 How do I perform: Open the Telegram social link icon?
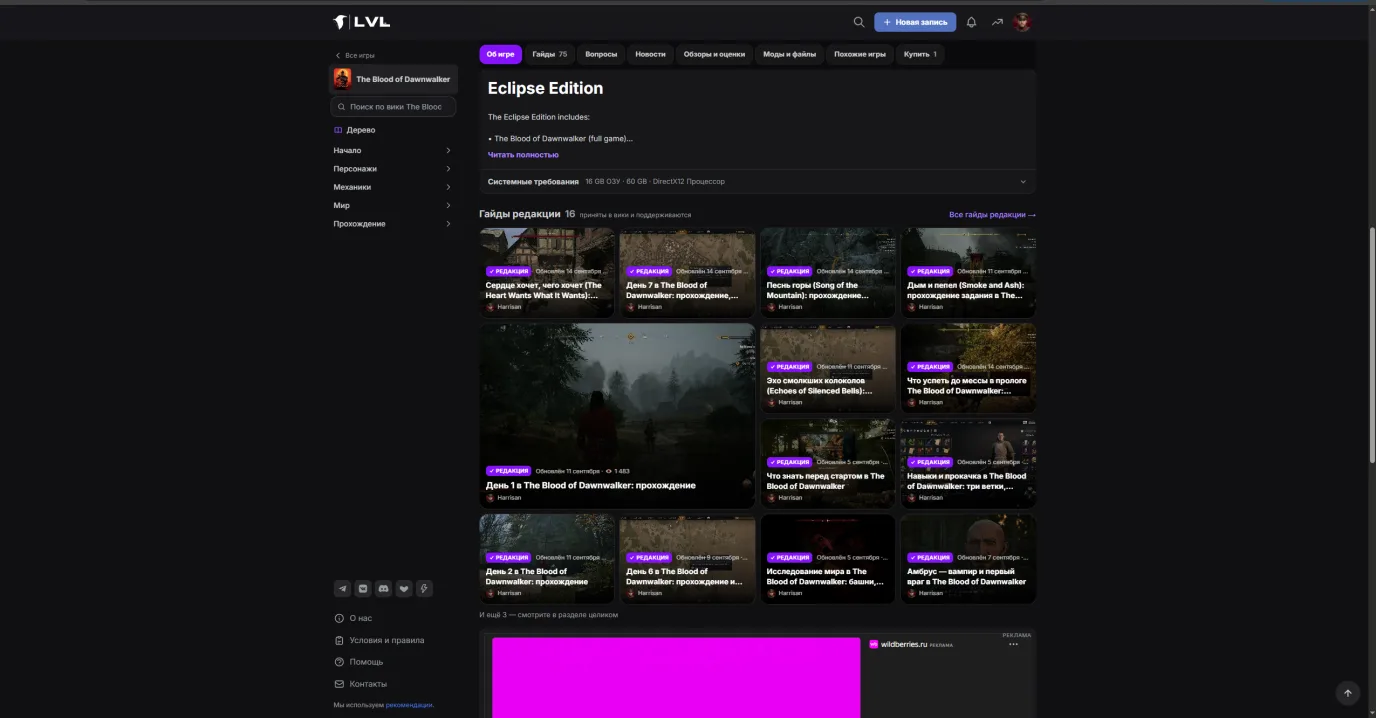tap(343, 589)
